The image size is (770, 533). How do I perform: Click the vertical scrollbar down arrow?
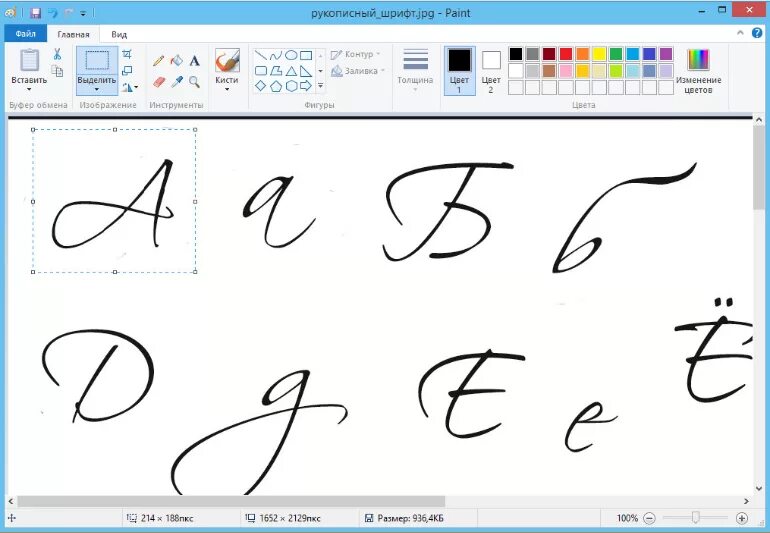pyautogui.click(x=758, y=489)
